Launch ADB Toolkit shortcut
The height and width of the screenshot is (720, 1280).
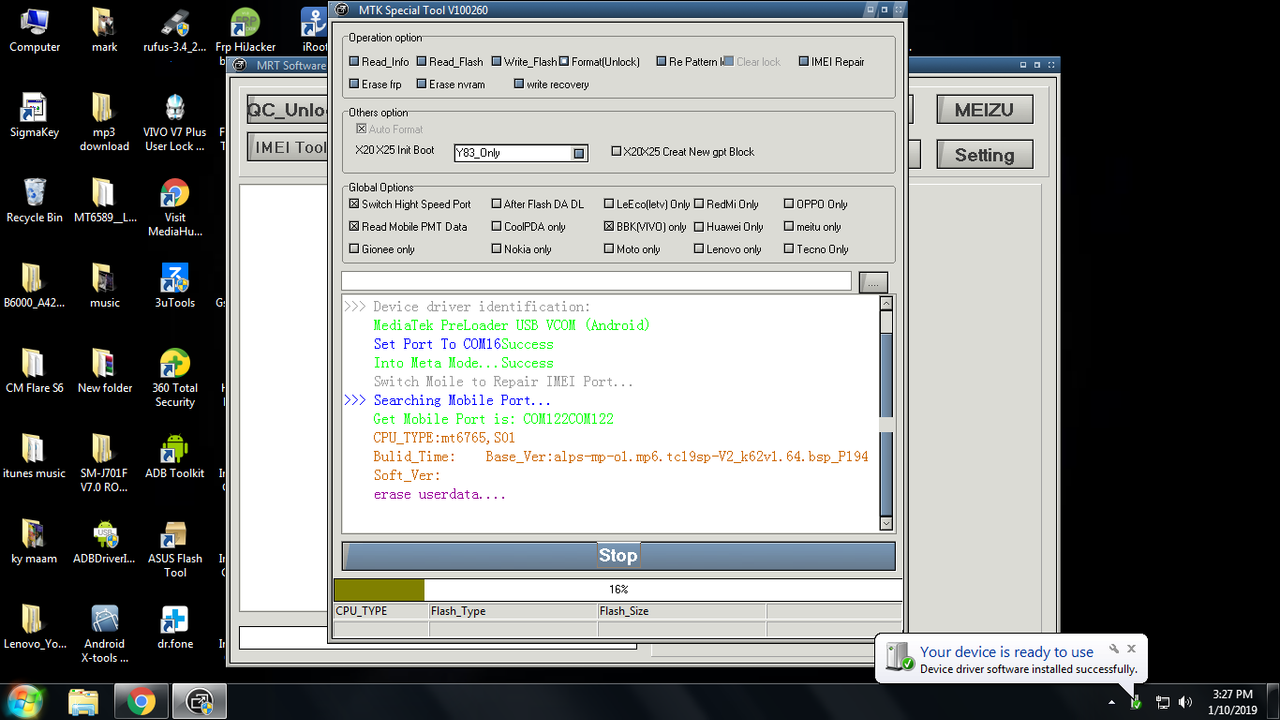(175, 457)
